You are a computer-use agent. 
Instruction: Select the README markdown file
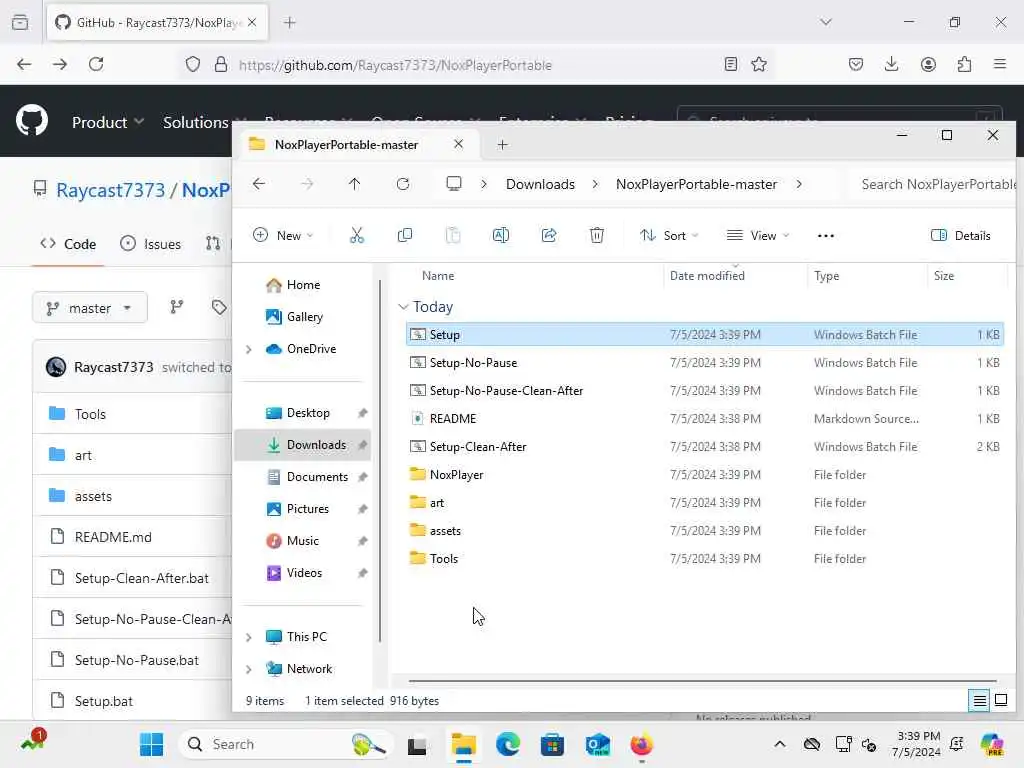[705, 419]
